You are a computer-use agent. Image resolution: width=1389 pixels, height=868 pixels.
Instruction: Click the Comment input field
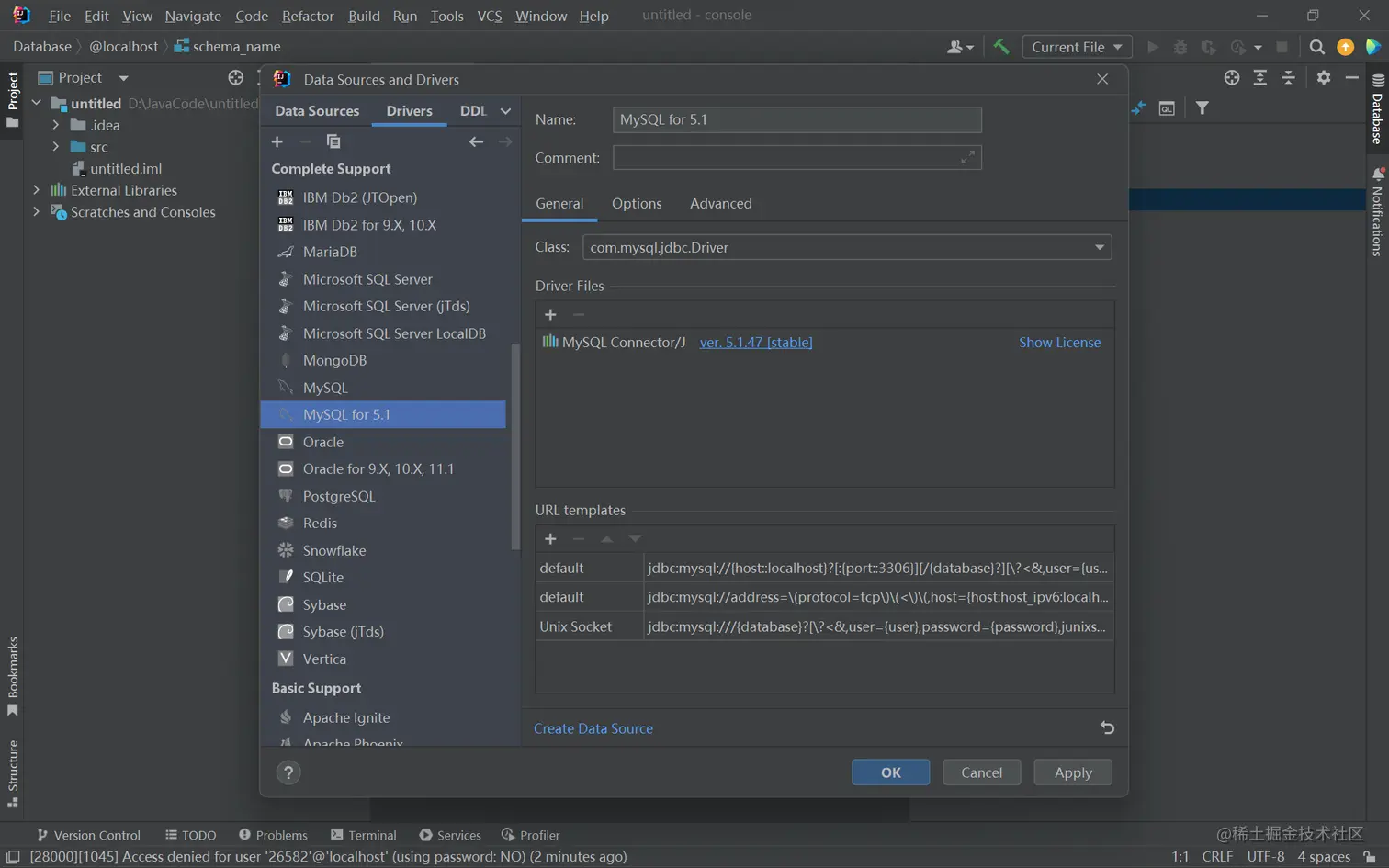(x=796, y=158)
